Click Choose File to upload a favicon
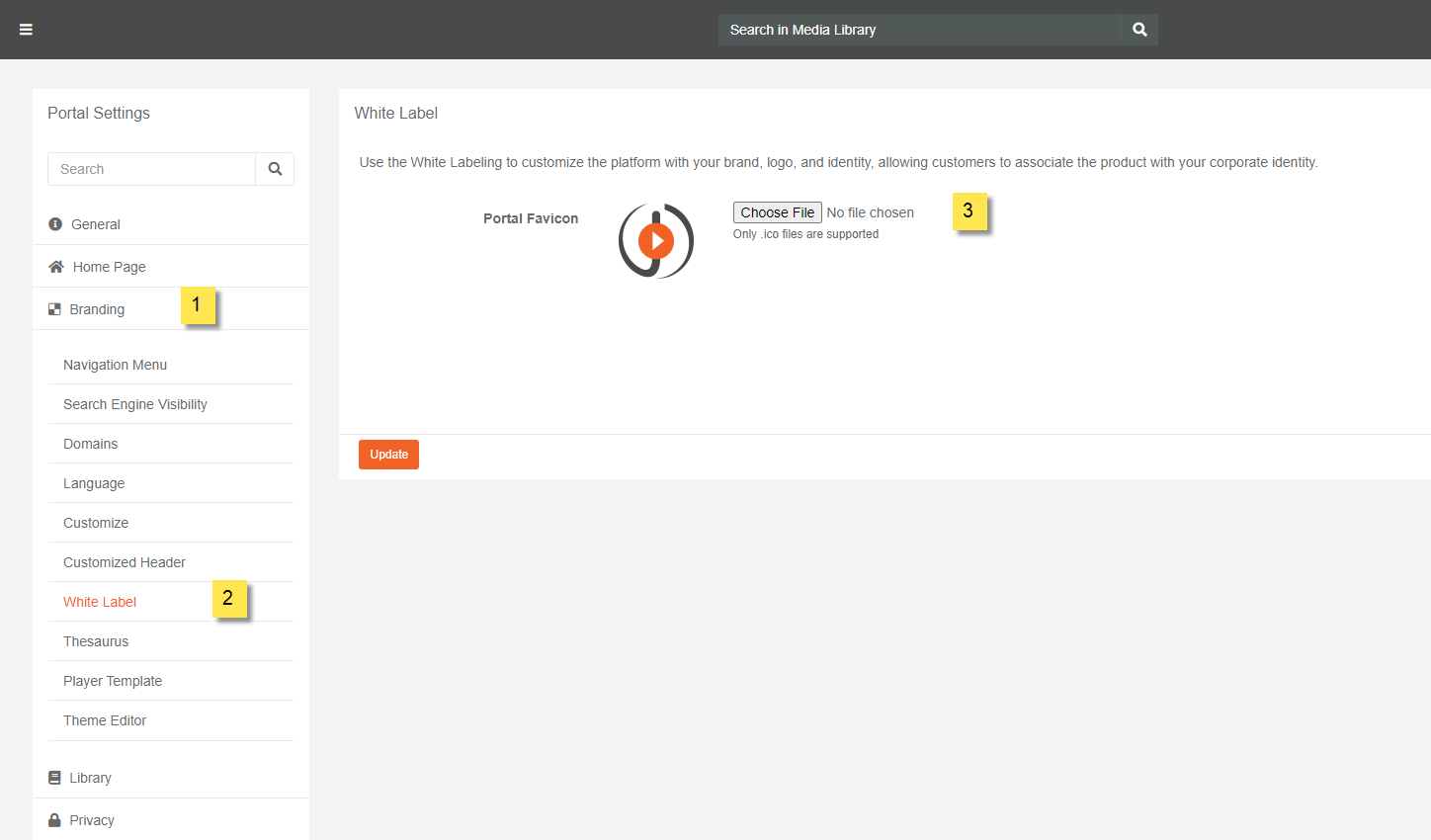Viewport: 1431px width, 840px height. pos(777,211)
